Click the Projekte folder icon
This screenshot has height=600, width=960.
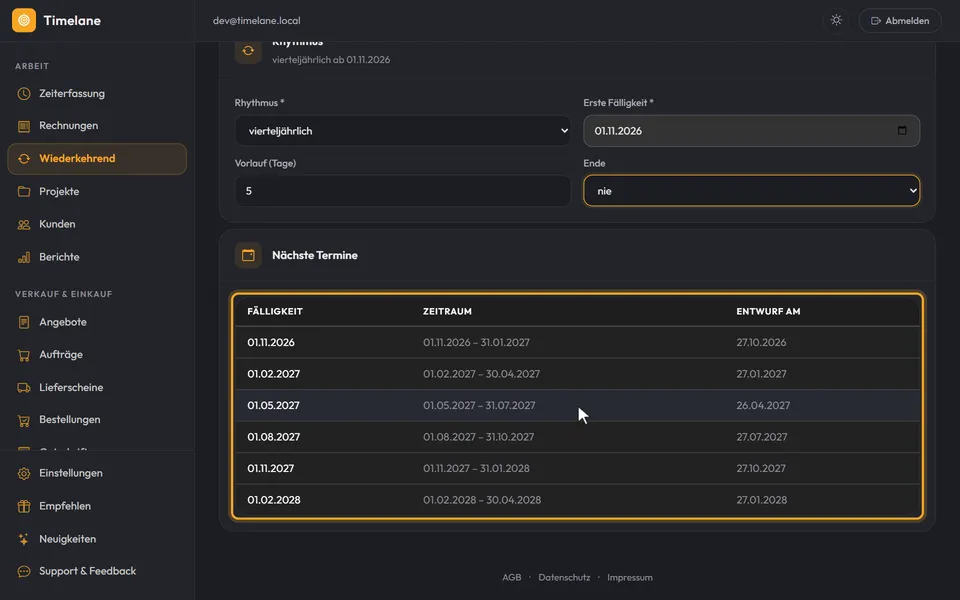[24, 192]
